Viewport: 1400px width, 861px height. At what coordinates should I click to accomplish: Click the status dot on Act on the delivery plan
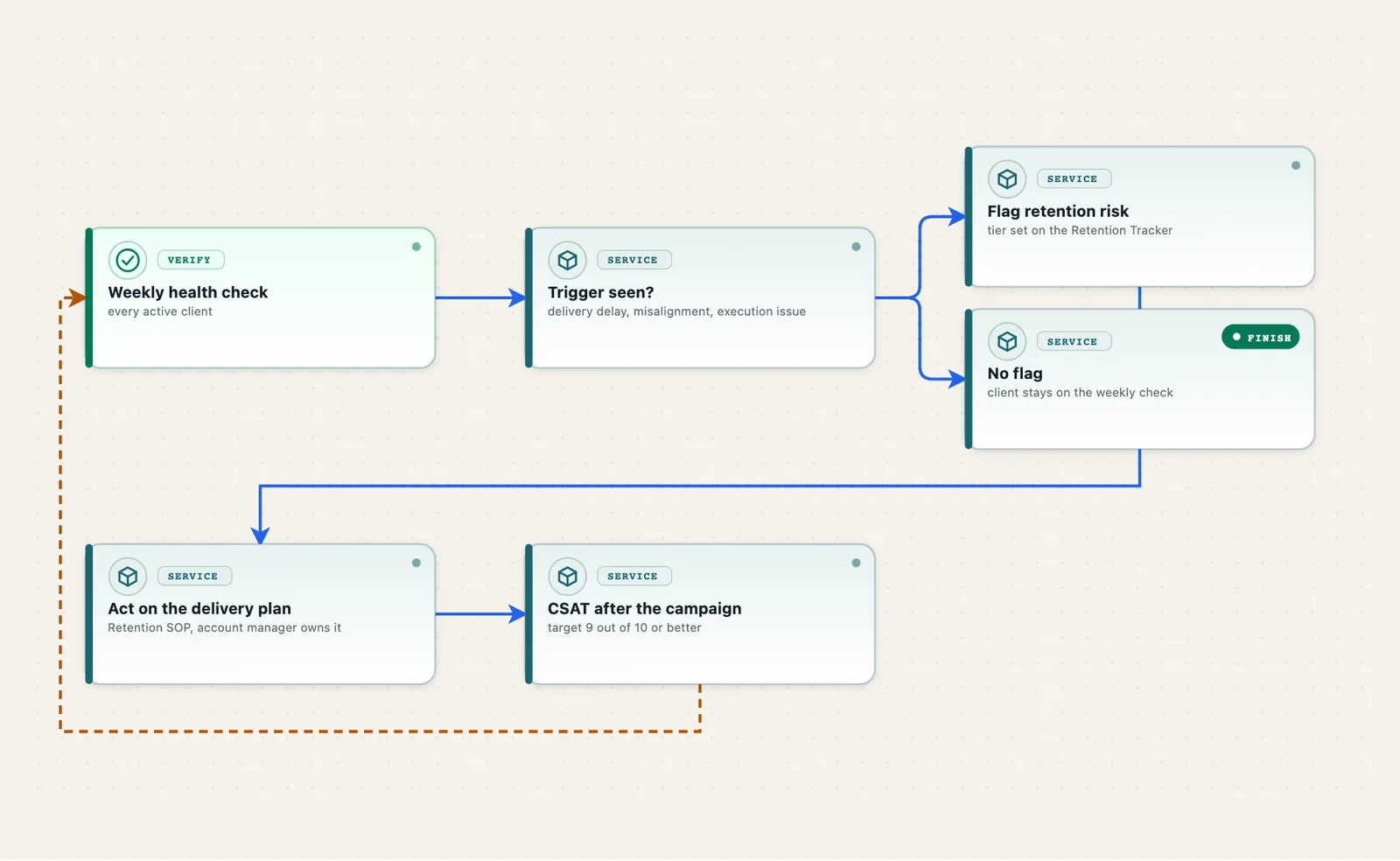click(x=416, y=563)
